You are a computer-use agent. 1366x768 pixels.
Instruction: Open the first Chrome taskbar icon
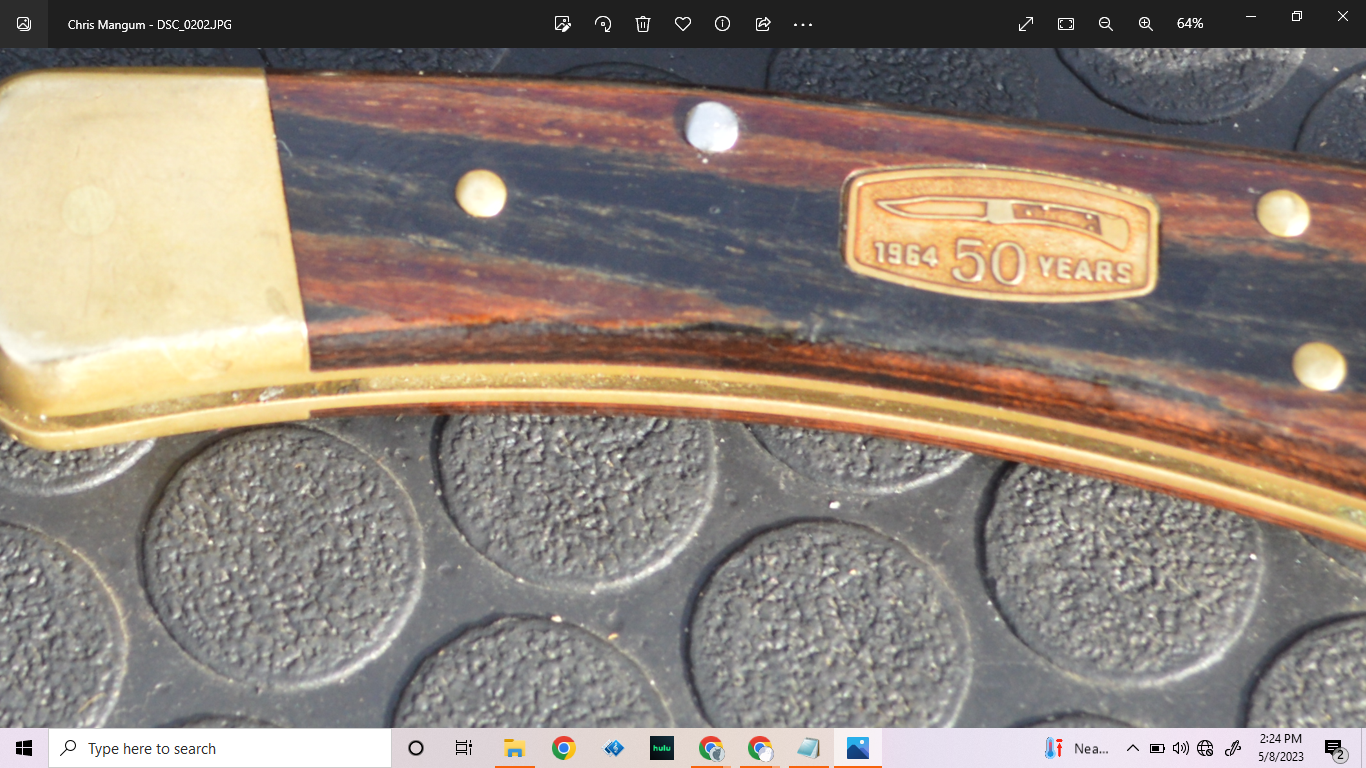[563, 748]
